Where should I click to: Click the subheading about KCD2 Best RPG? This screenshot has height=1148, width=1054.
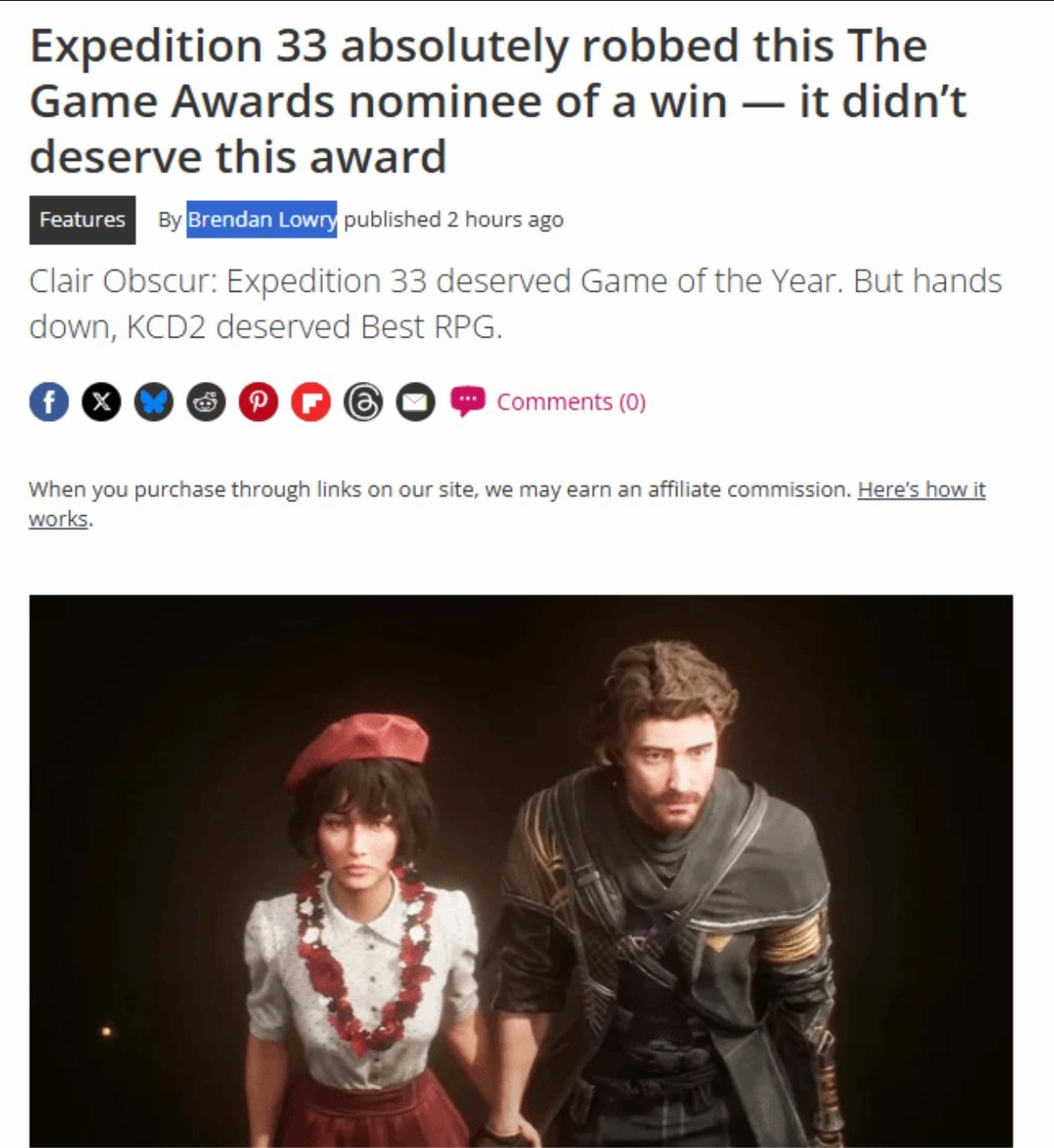pos(515,303)
